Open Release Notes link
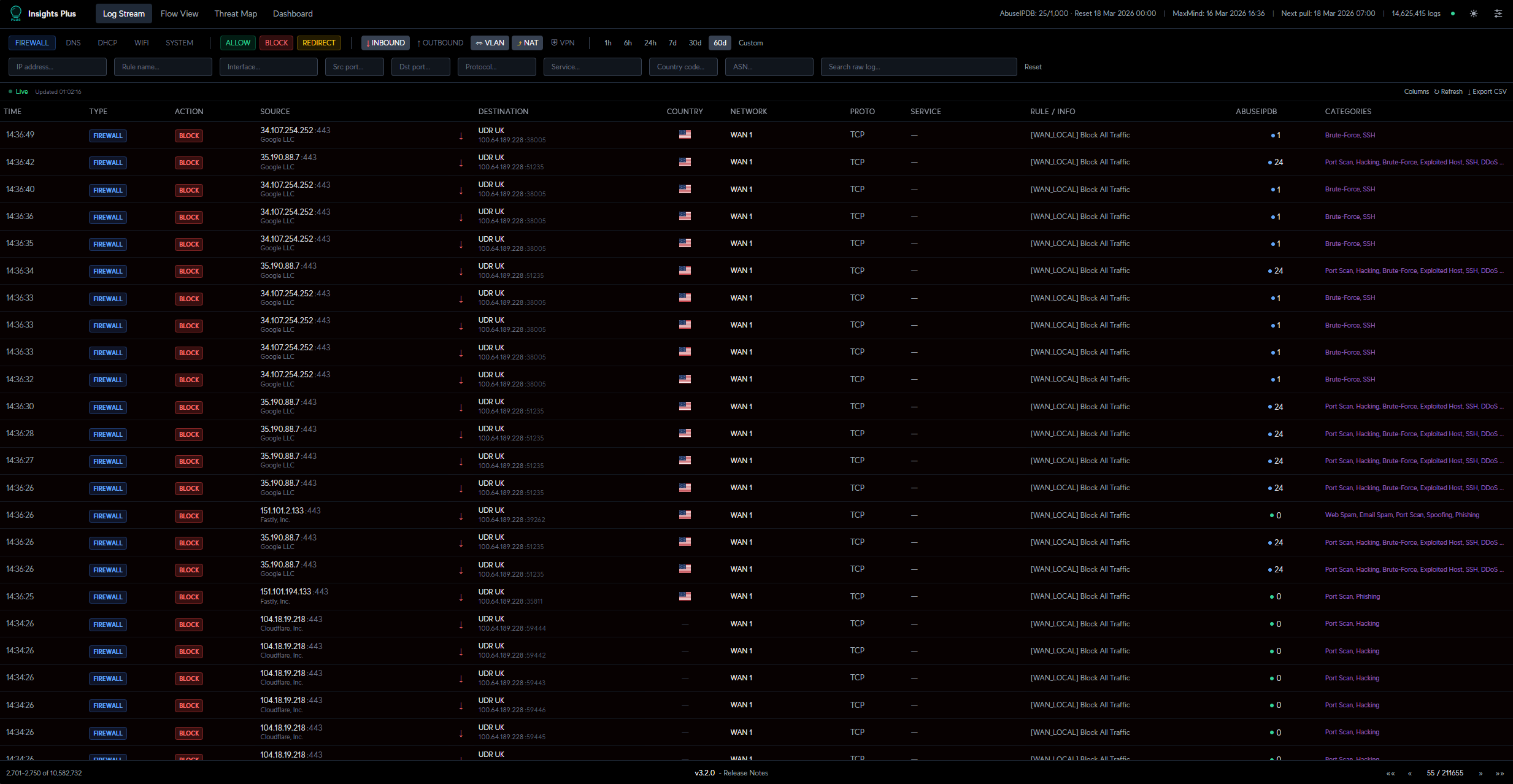The width and height of the screenshot is (1513, 784). (x=745, y=773)
